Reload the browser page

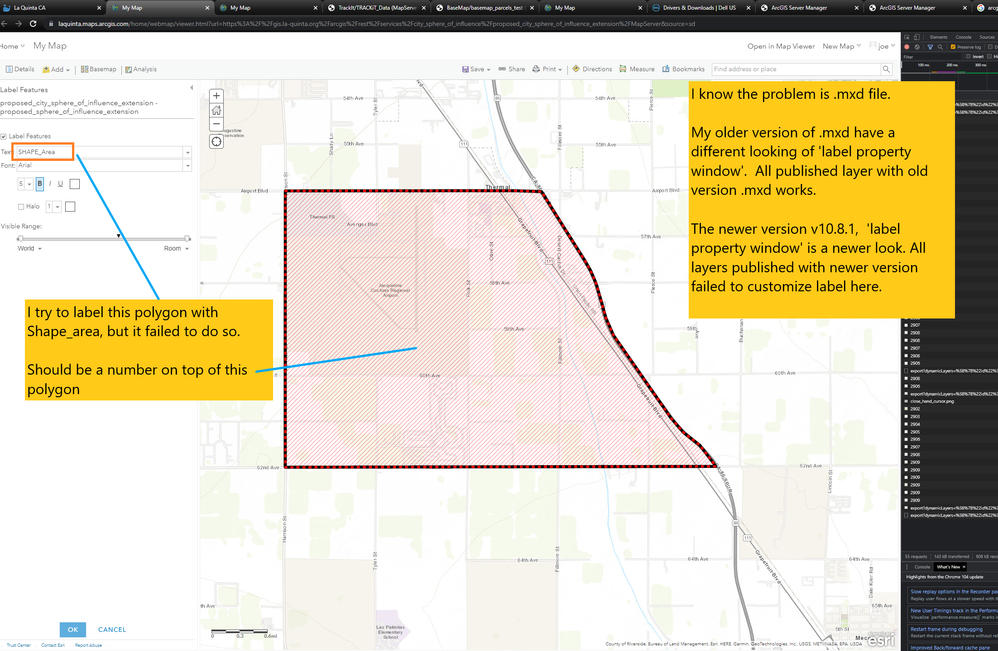click(x=32, y=24)
